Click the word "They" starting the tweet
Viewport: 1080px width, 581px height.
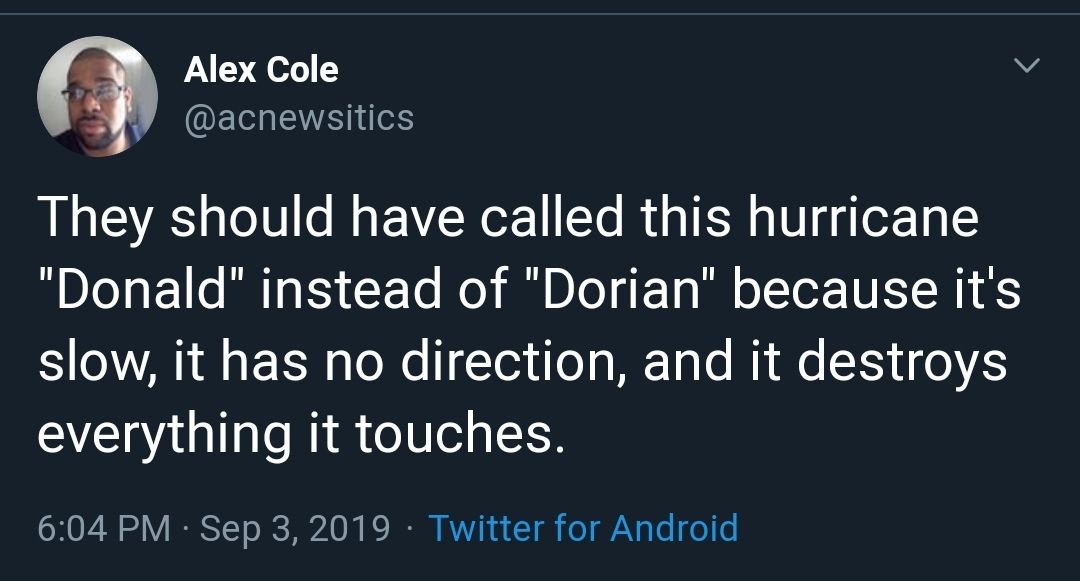coord(95,218)
